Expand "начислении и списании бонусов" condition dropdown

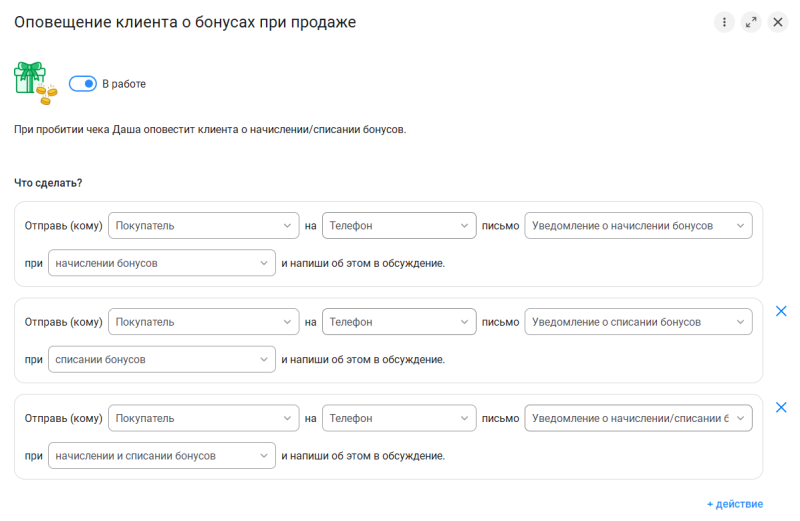(x=161, y=456)
